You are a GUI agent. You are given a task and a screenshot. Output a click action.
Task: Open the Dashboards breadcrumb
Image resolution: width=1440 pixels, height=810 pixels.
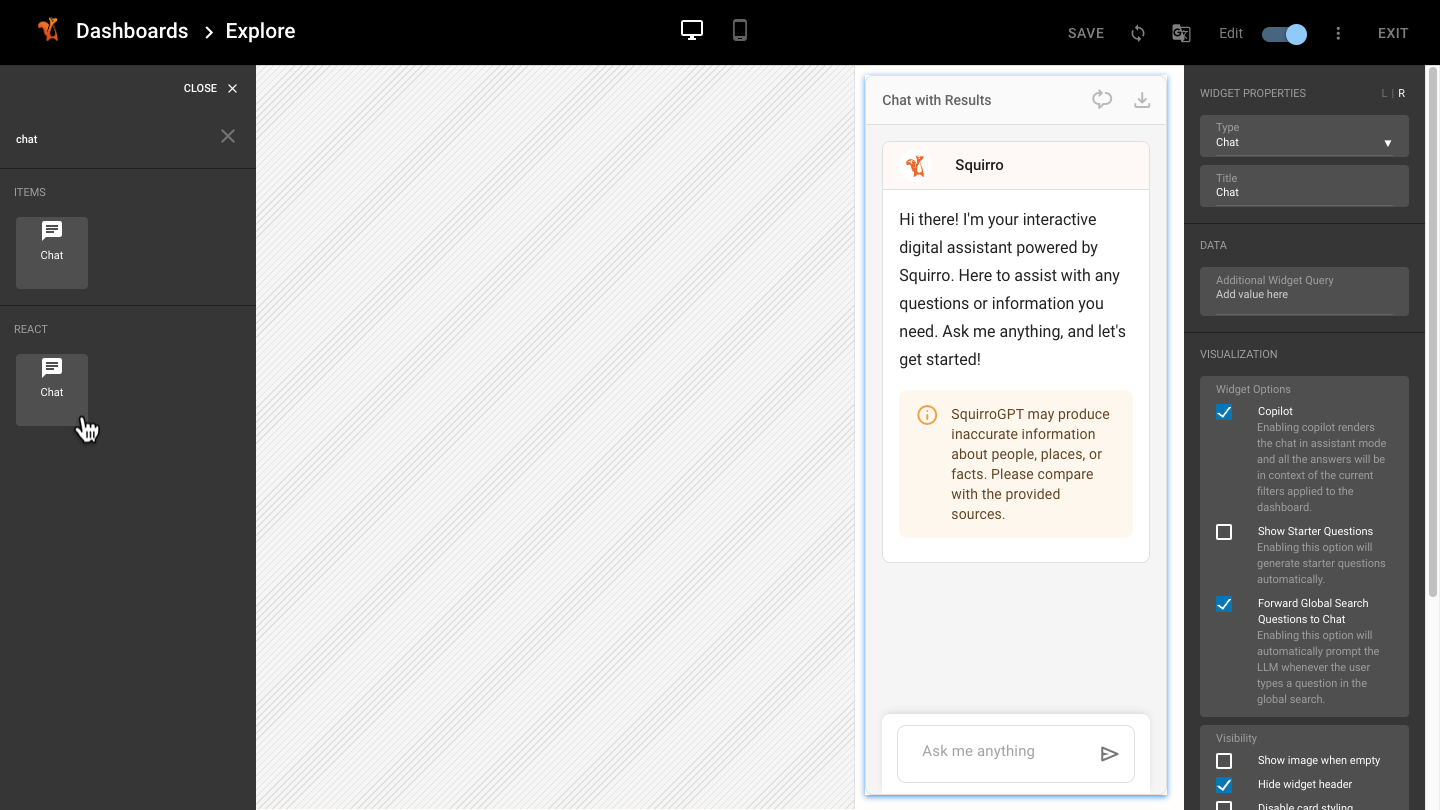point(132,31)
